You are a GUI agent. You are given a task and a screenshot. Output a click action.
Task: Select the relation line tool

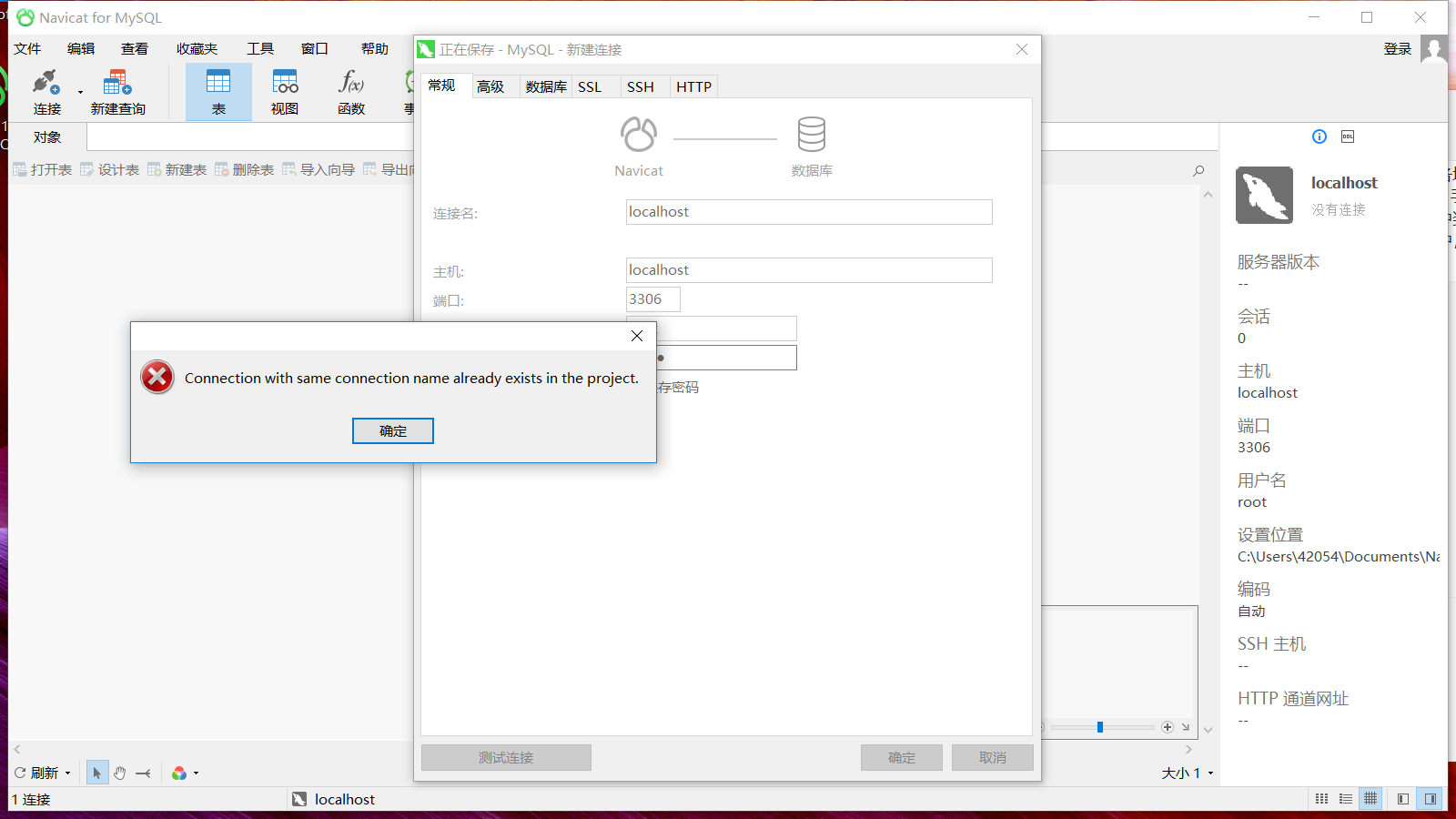144,773
